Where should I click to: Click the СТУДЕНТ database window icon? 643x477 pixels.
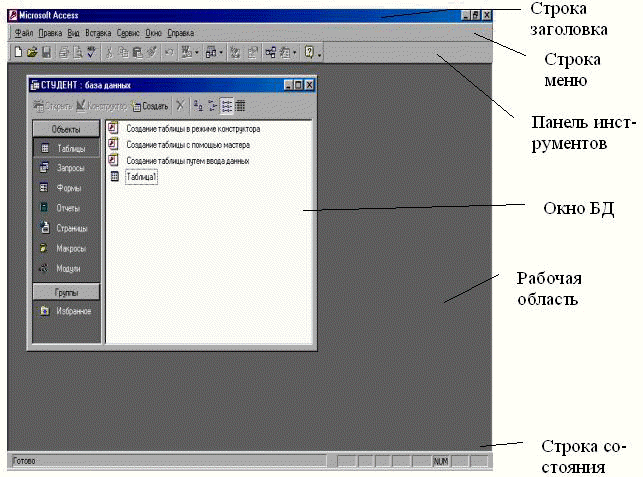35,85
